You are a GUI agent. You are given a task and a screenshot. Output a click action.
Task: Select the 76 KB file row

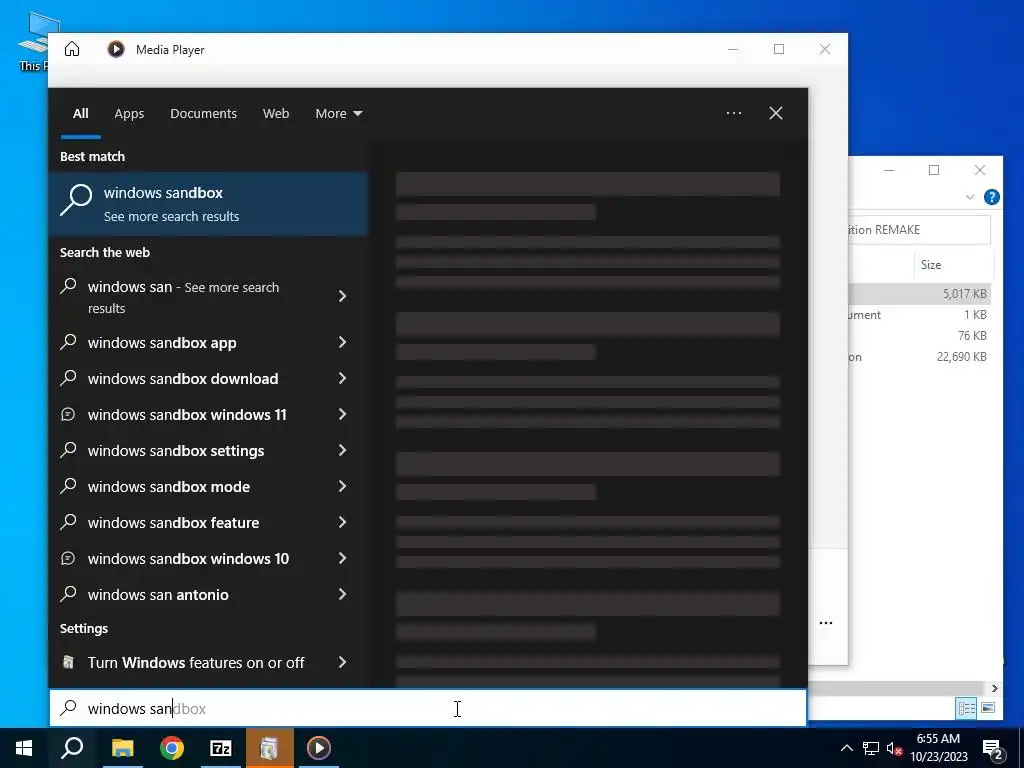click(920, 336)
